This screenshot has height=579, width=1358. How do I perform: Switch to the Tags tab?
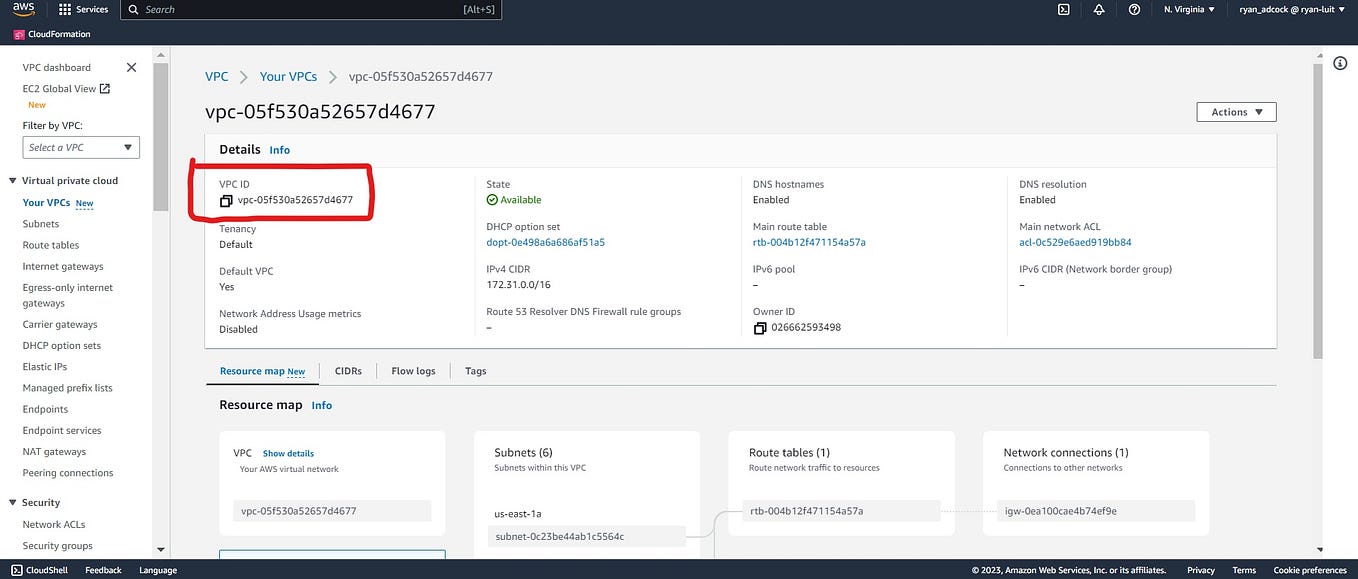point(476,371)
